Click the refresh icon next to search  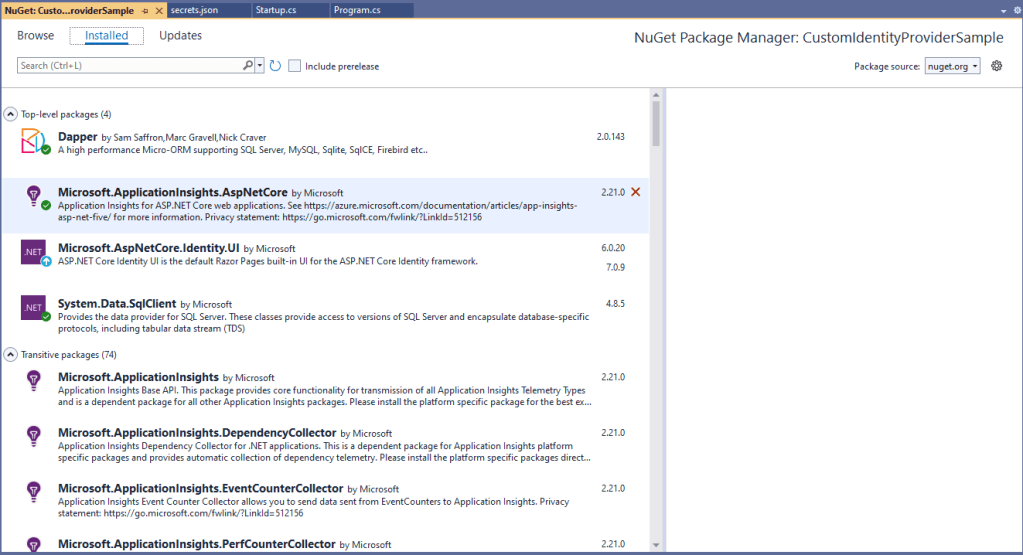275,66
